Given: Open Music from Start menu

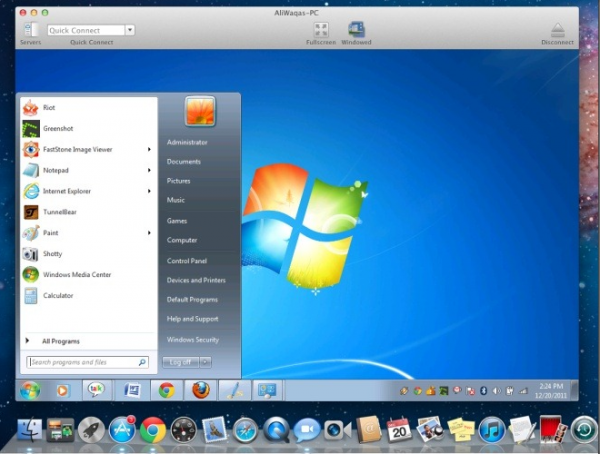Looking at the screenshot, I should click(x=176, y=200).
